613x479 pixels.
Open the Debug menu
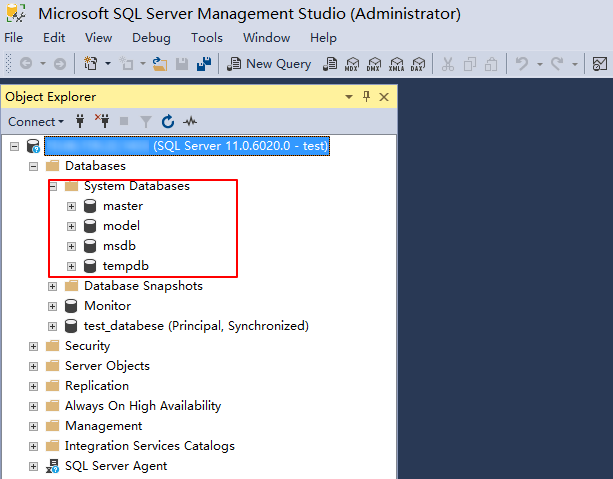(151, 38)
